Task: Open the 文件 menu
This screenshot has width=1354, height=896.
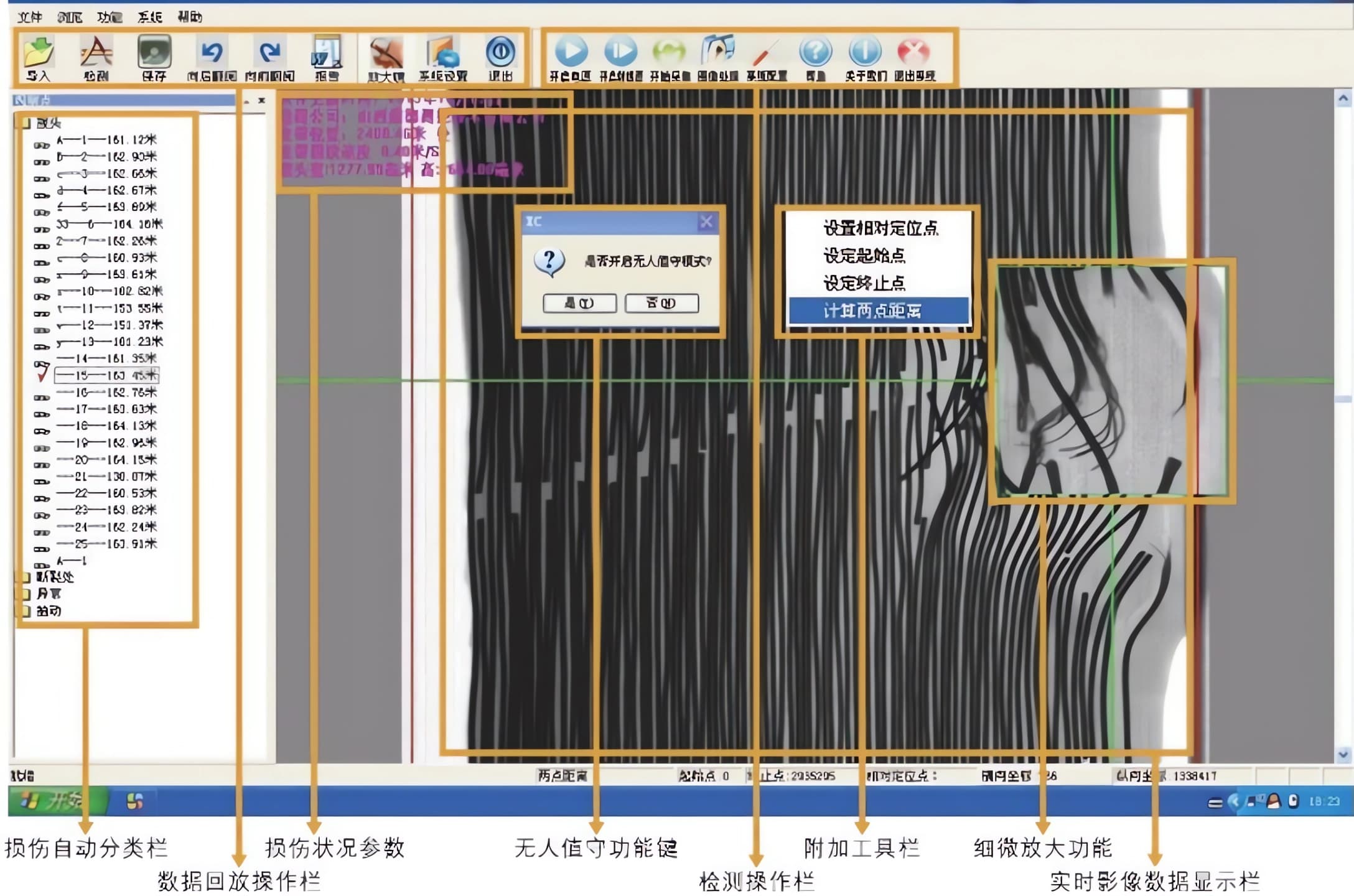Action: pyautogui.click(x=29, y=17)
